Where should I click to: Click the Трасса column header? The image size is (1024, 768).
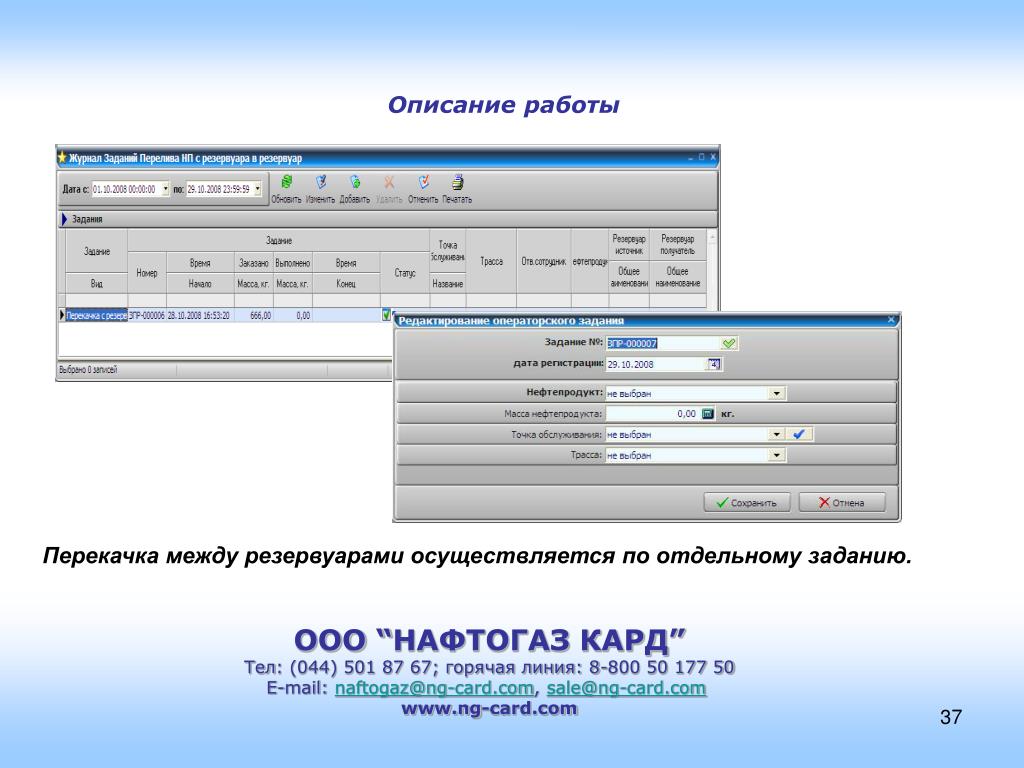[x=491, y=261]
